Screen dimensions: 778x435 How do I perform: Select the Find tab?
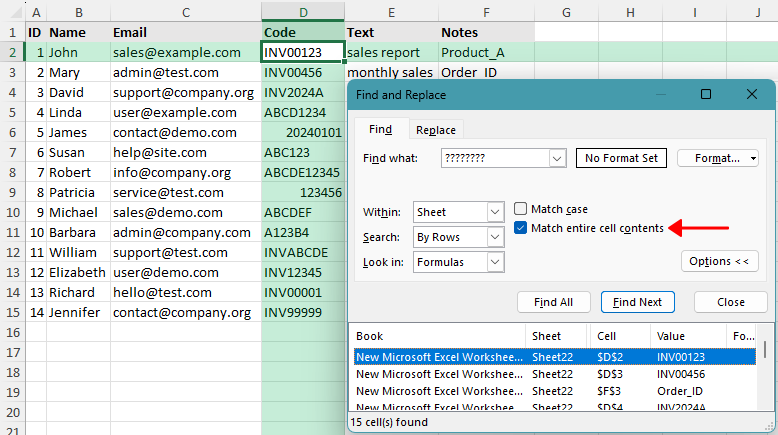click(x=381, y=129)
